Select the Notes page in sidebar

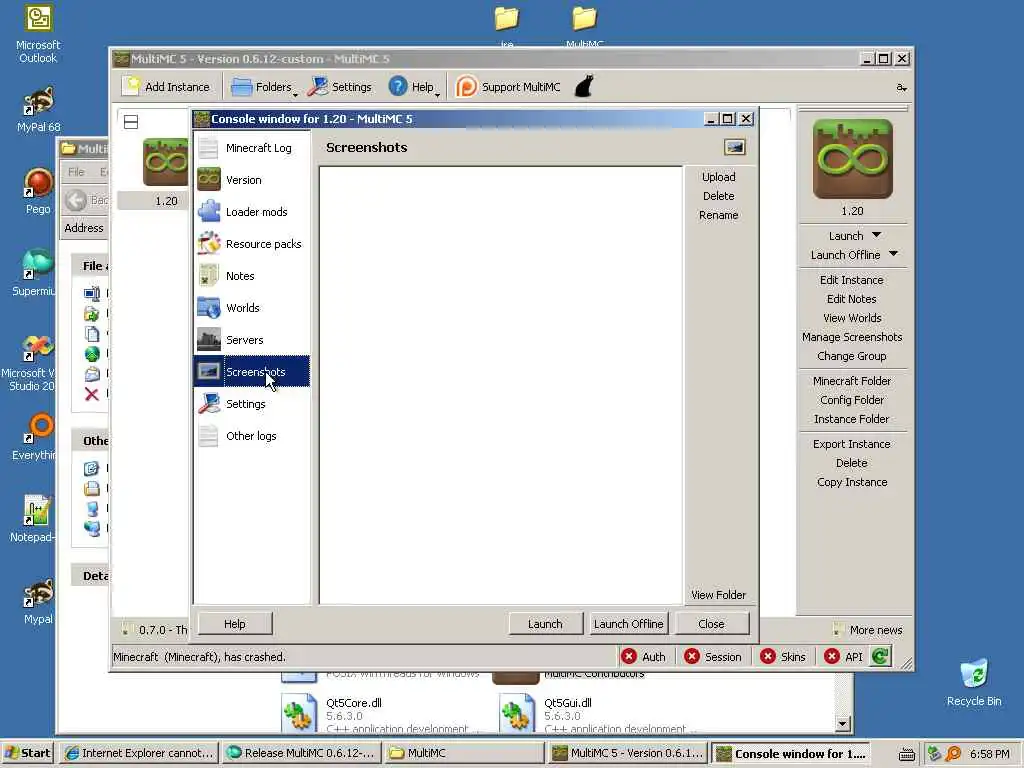251,276
